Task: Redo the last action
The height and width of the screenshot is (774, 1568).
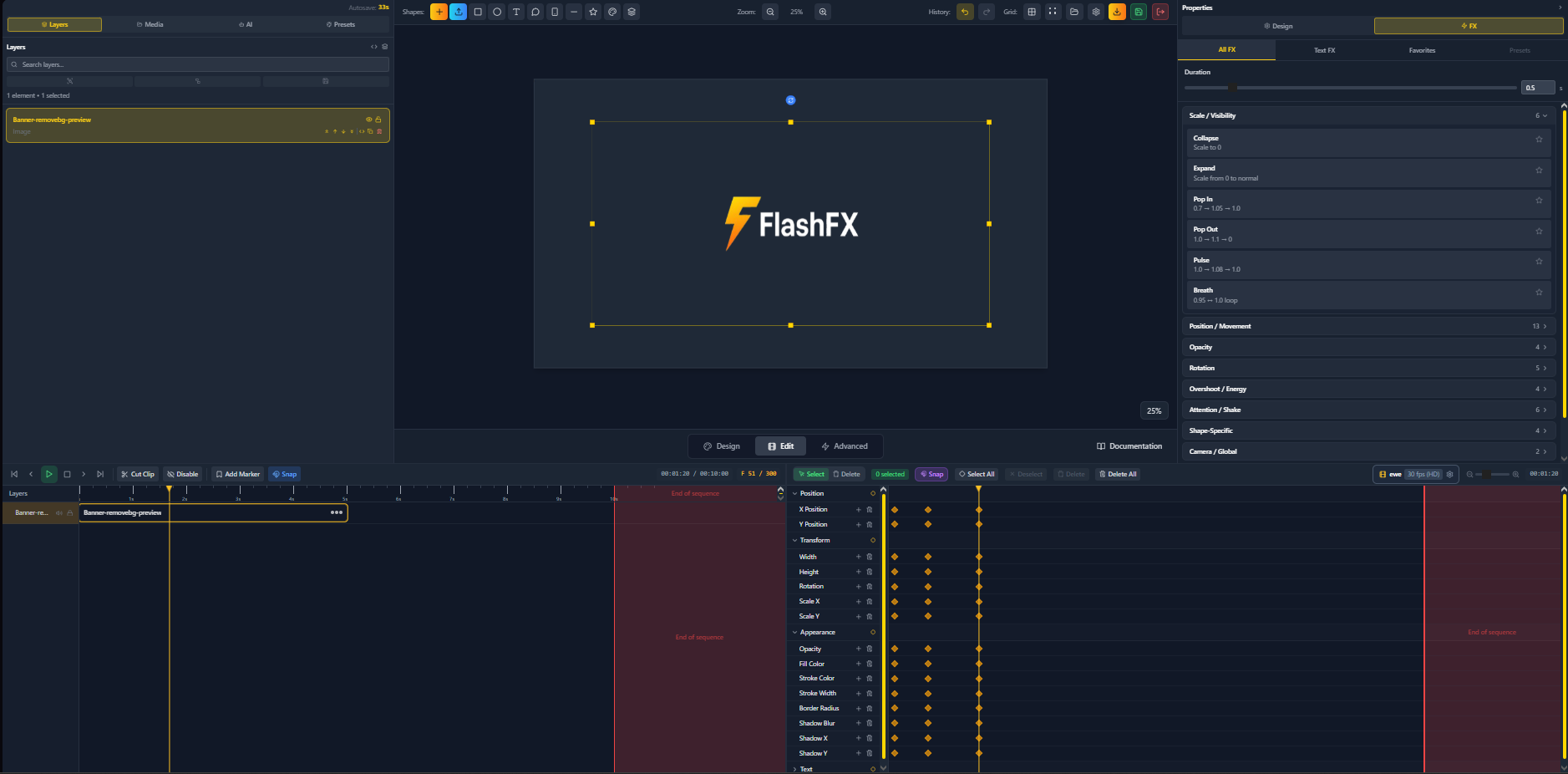Action: (x=987, y=12)
